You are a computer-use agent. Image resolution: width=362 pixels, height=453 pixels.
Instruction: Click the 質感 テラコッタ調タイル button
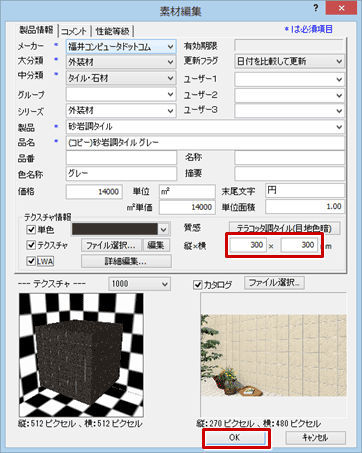285,228
